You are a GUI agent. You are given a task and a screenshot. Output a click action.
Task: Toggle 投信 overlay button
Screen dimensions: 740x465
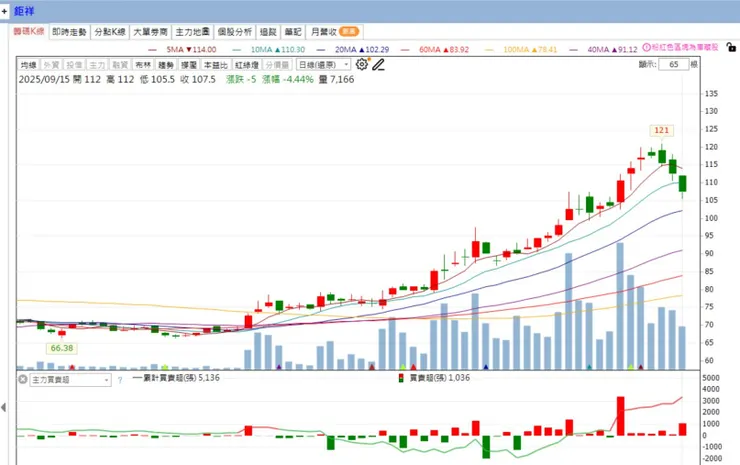74,65
